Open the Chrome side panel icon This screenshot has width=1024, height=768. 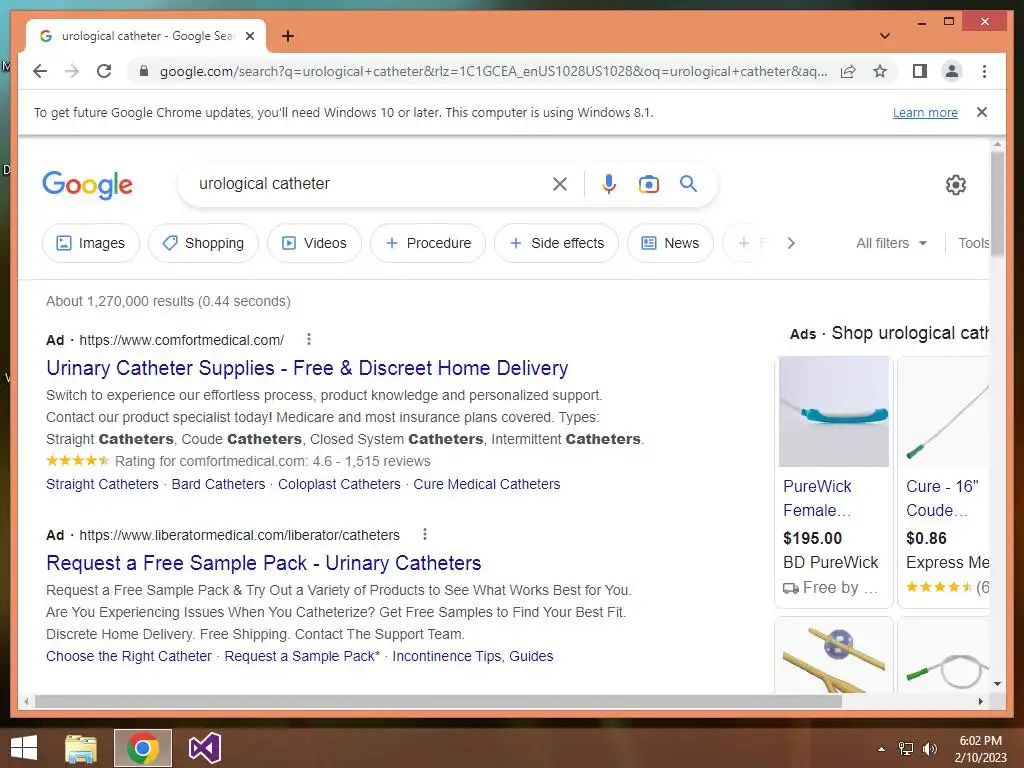[x=920, y=71]
